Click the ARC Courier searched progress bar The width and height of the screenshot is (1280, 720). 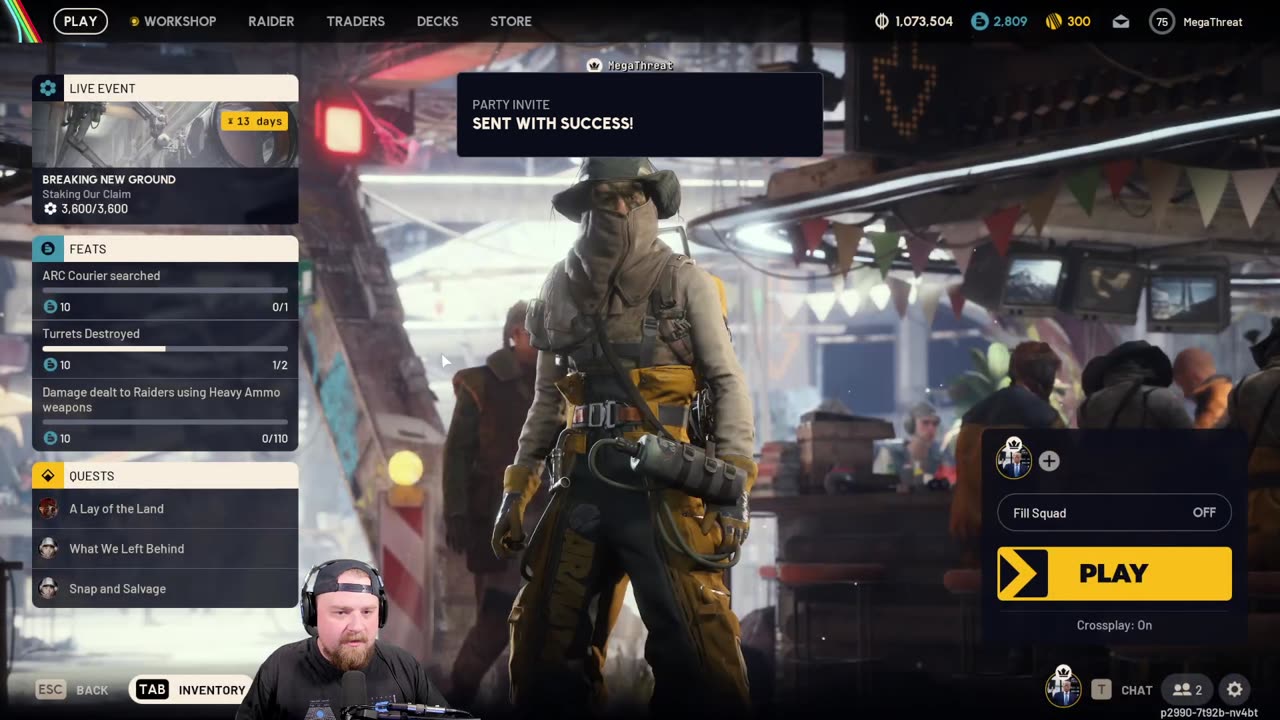coord(165,291)
